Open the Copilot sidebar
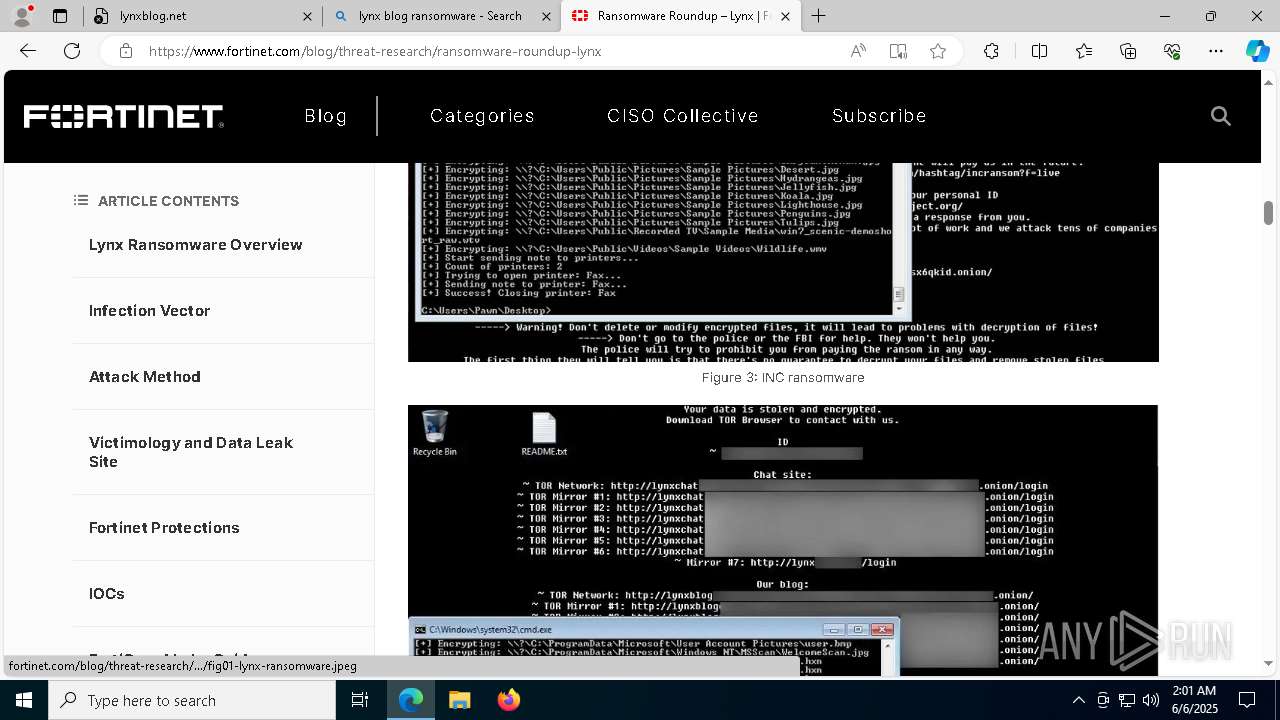 pos(1257,51)
